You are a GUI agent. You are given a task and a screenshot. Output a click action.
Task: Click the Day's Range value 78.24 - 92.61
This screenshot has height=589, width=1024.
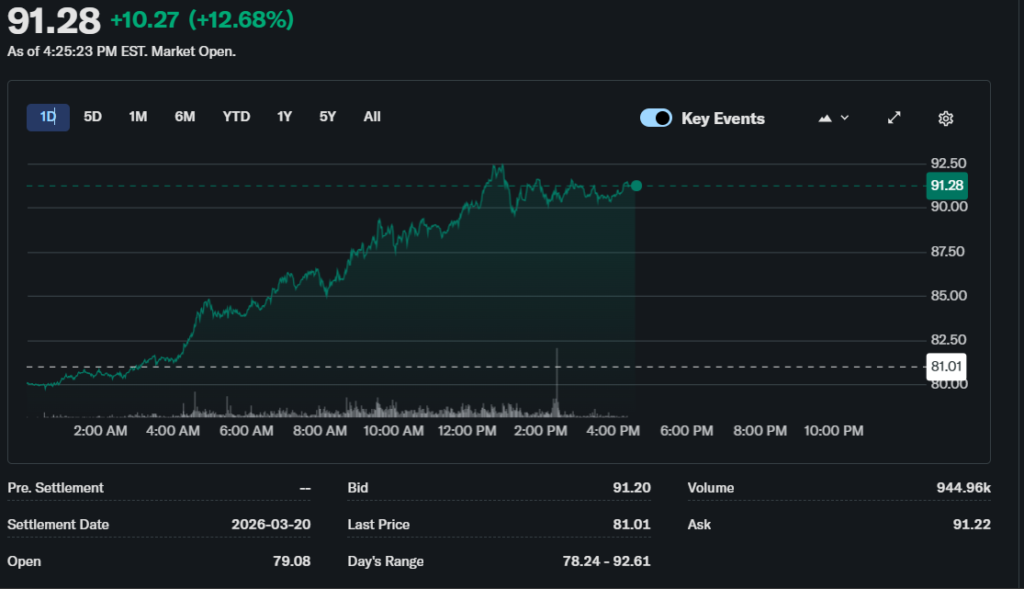pos(606,561)
